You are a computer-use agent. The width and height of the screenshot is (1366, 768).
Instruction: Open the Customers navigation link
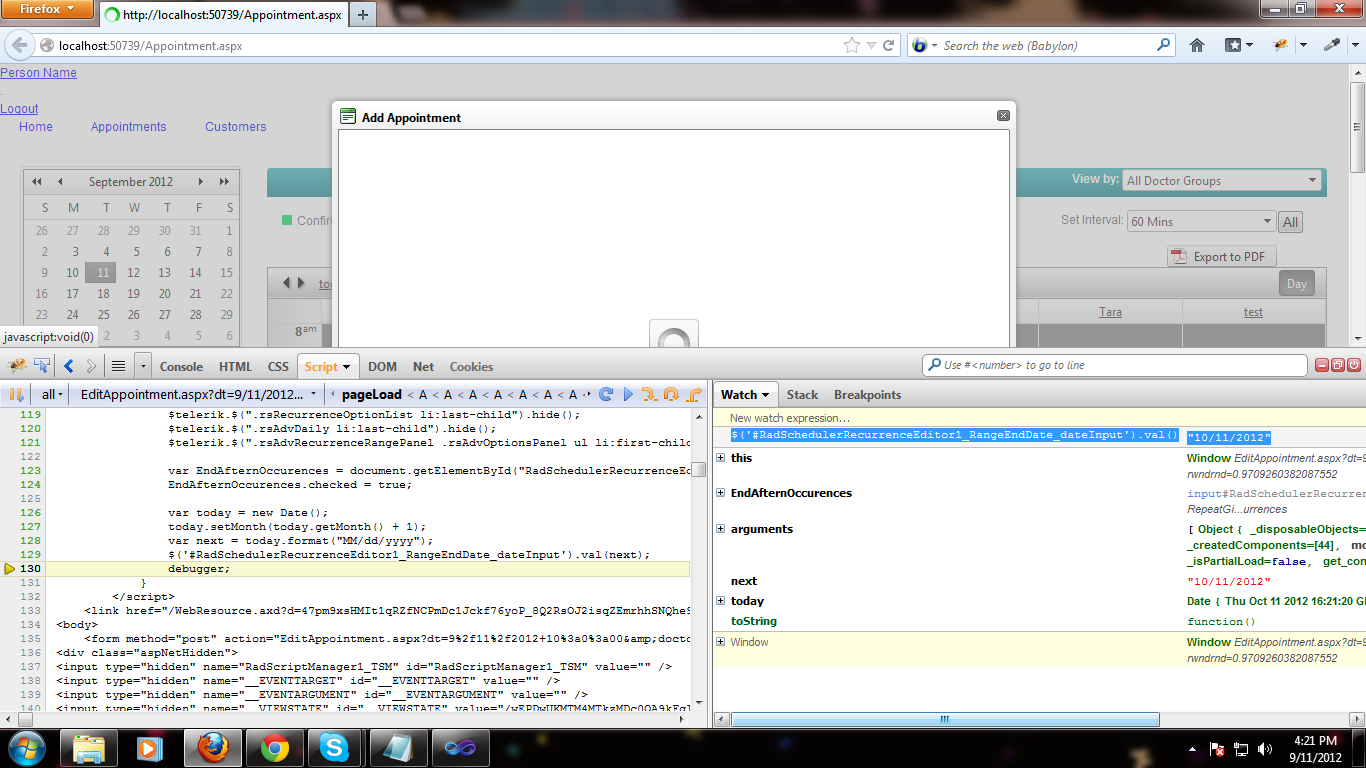pos(236,127)
